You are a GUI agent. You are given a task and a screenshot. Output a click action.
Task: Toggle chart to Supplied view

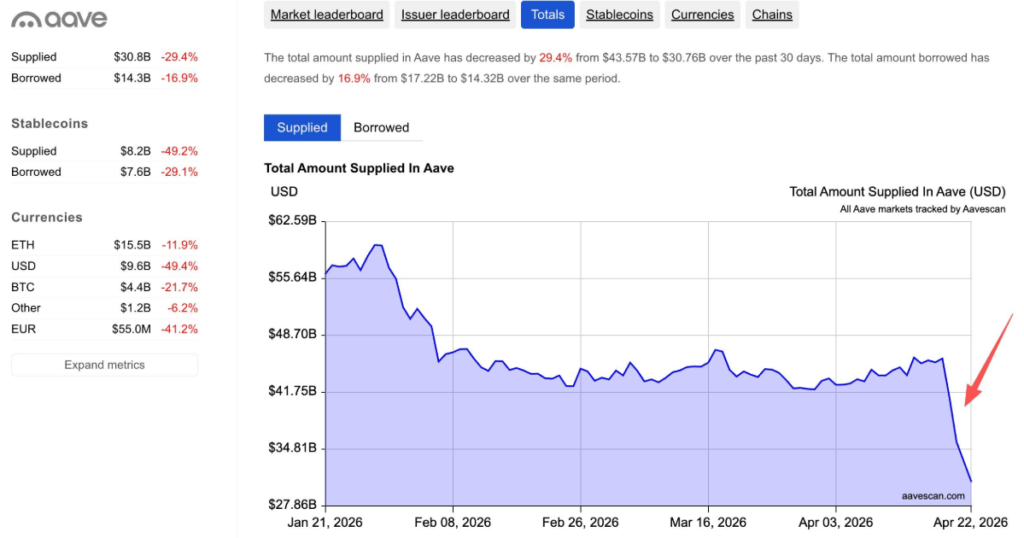click(x=302, y=128)
